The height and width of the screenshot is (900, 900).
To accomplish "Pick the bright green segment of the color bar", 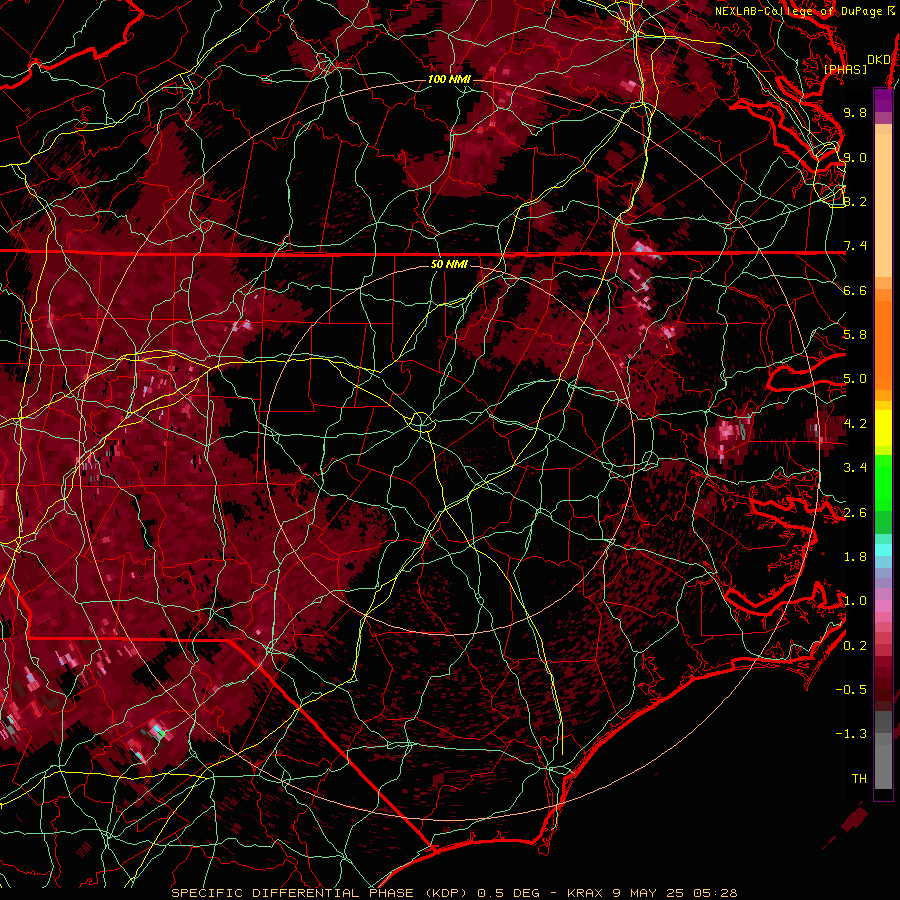I will pos(883,483).
